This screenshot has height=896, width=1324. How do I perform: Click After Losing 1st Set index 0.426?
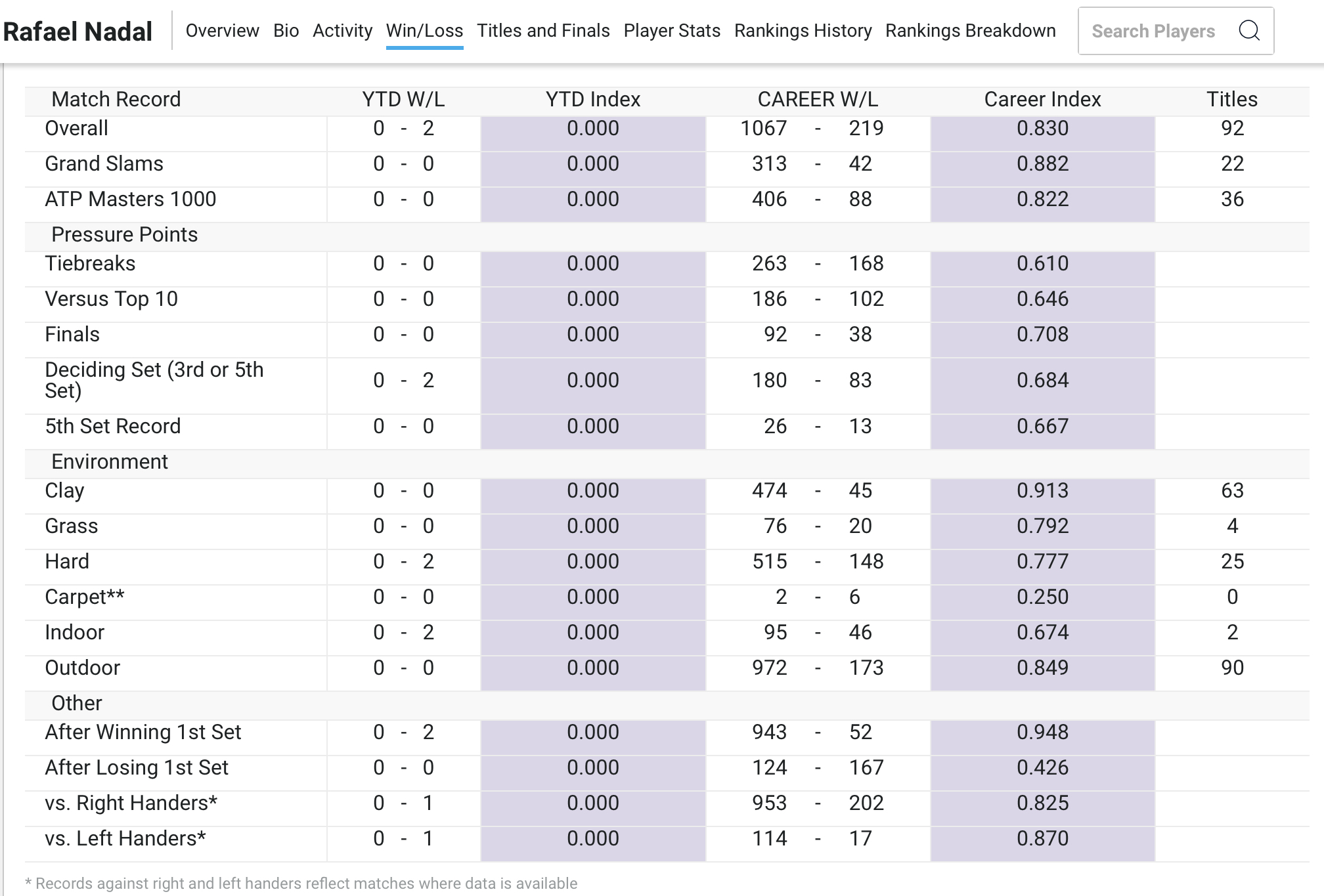click(x=1042, y=767)
